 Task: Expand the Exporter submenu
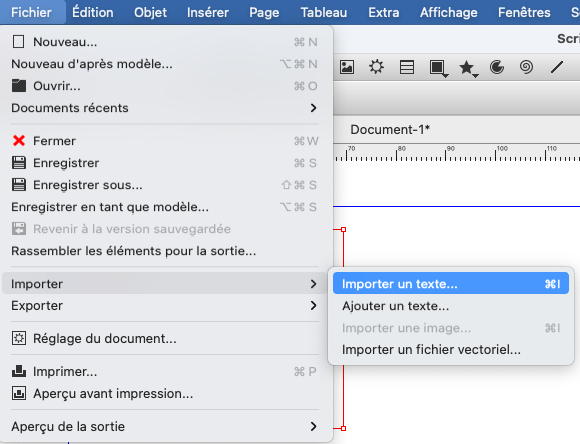[165, 306]
